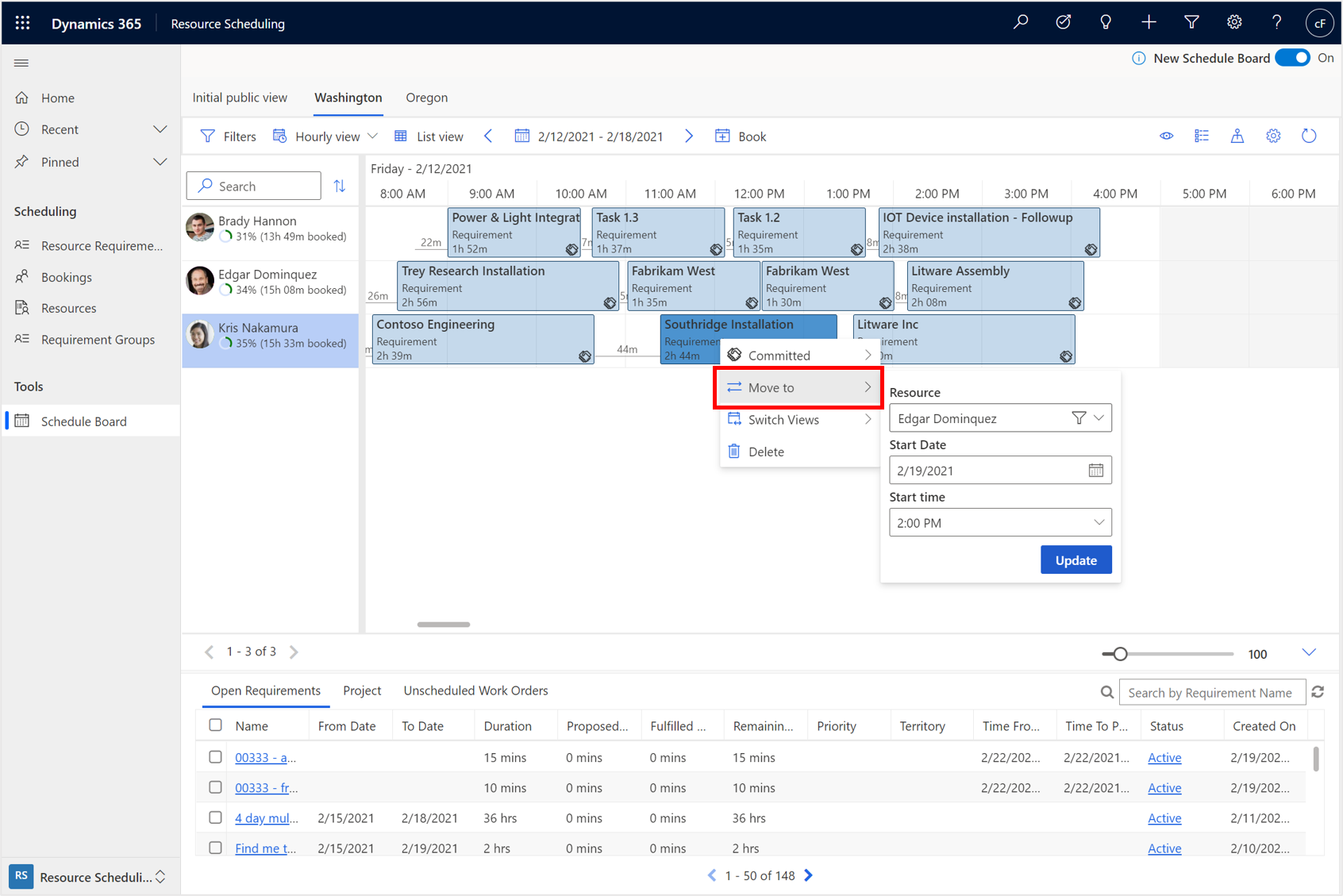Click the horizontal scrollbar under the board

(444, 625)
